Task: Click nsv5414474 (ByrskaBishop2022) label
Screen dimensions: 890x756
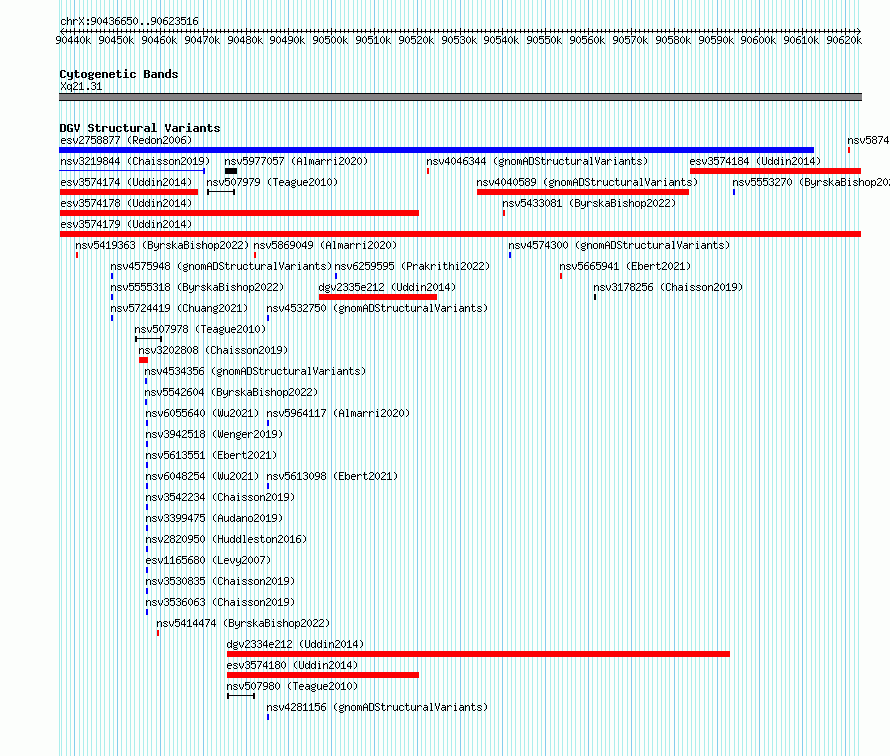Action: (243, 623)
